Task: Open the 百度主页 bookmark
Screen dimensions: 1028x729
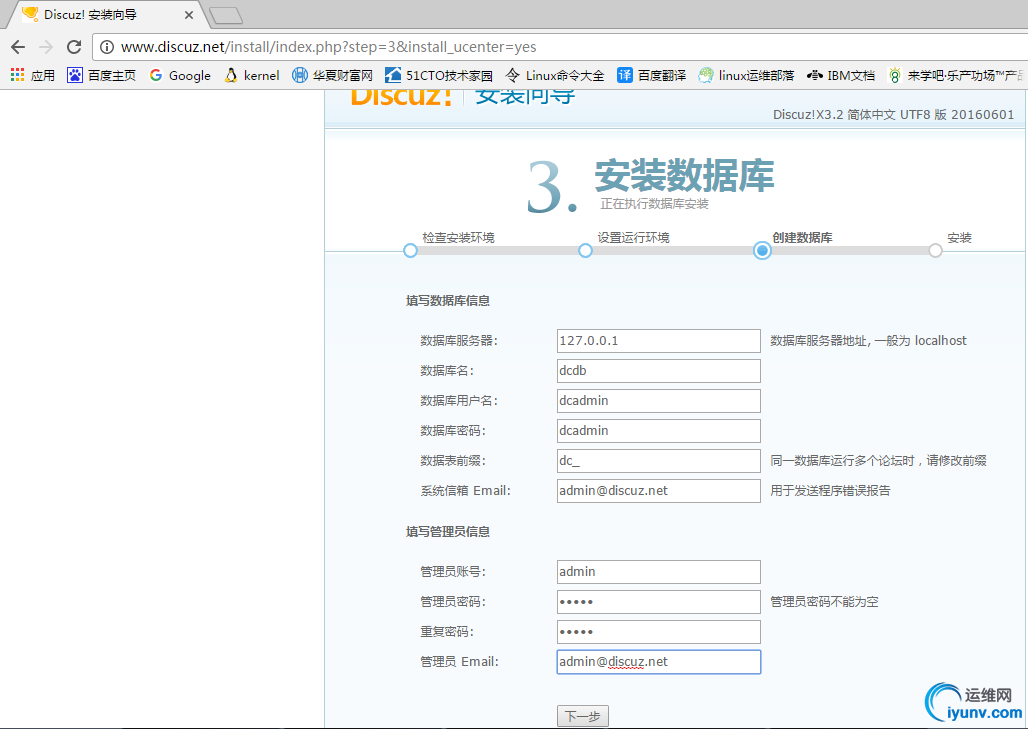Action: [x=102, y=75]
